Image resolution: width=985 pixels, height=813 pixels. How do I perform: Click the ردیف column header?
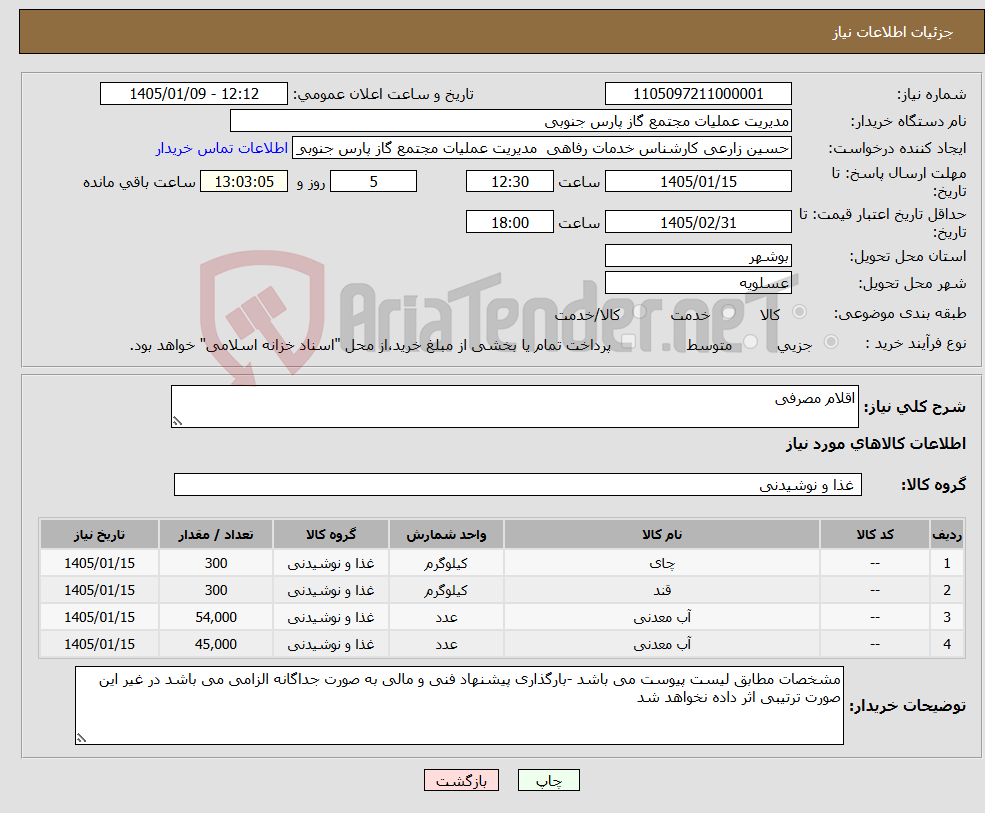947,535
